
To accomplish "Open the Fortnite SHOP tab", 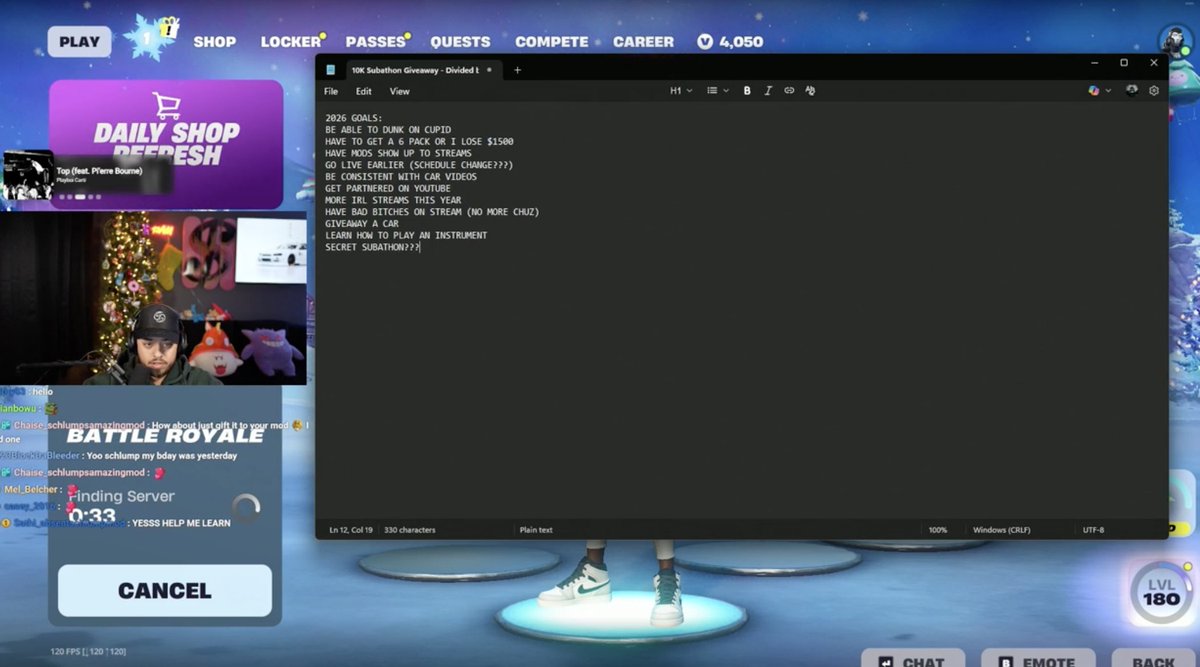I will [x=215, y=42].
